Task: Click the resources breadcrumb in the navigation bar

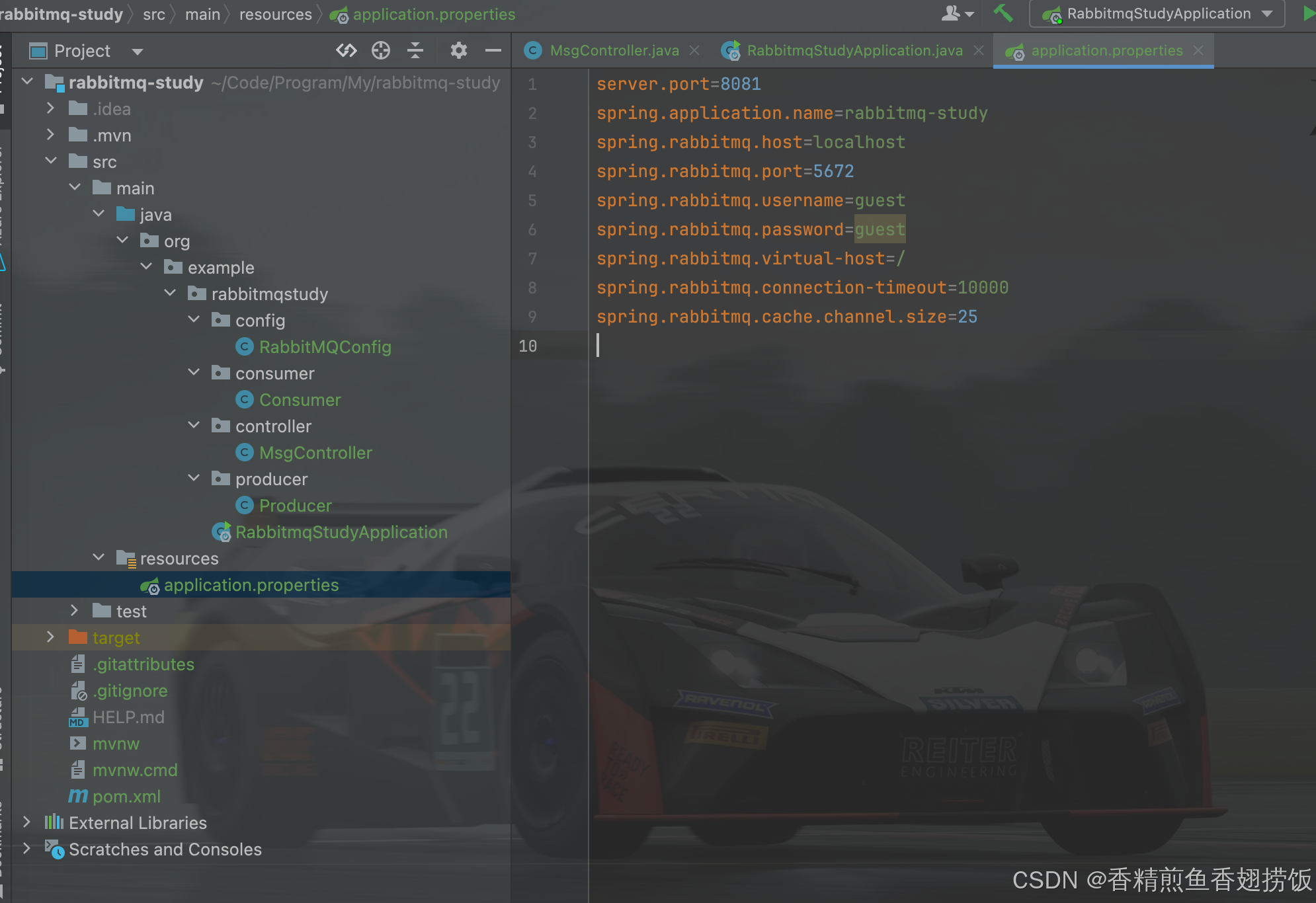Action: coord(275,14)
